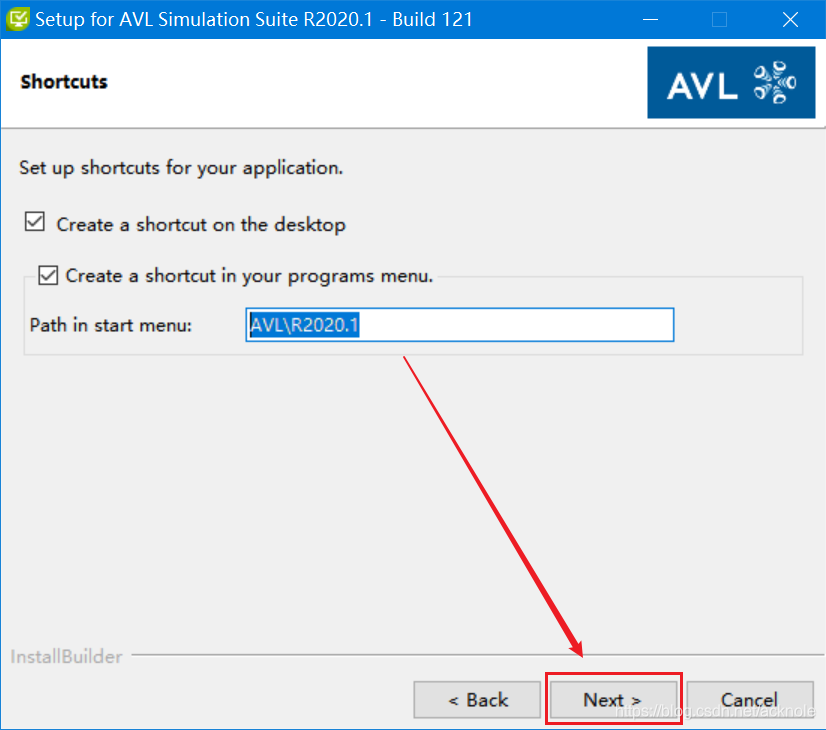Close the setup window
Viewport: 826px width, 730px height.
[x=790, y=19]
